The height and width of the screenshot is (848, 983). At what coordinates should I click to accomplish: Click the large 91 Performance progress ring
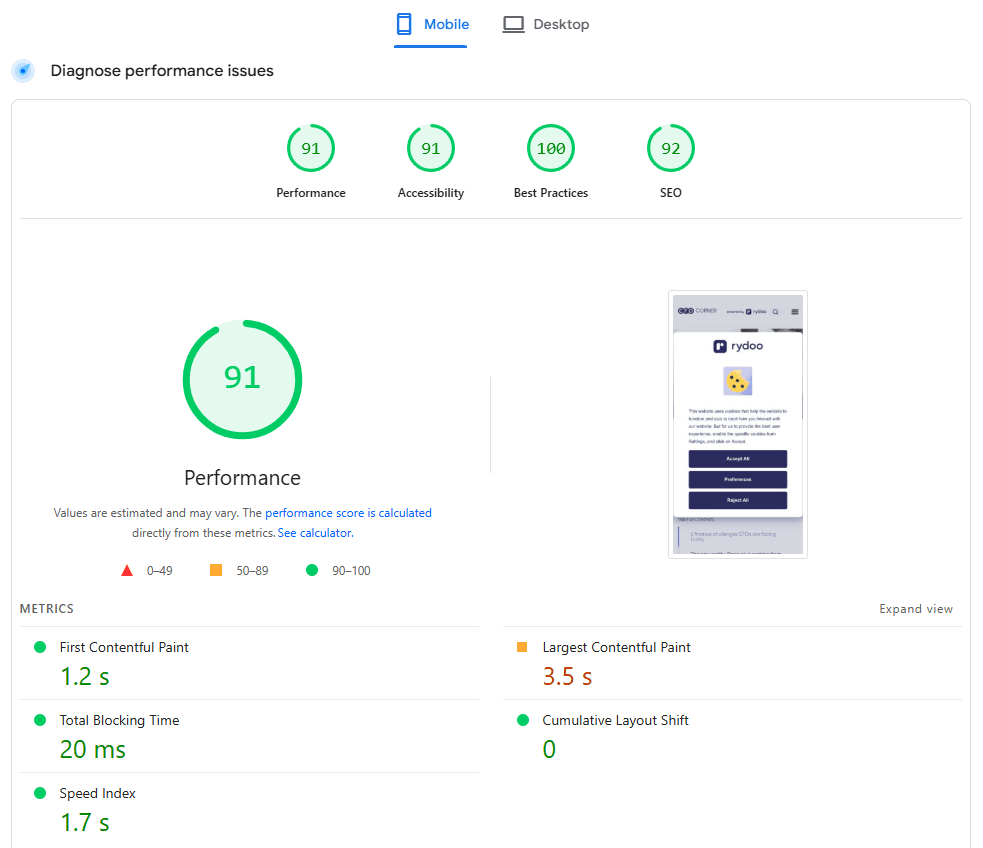click(242, 380)
